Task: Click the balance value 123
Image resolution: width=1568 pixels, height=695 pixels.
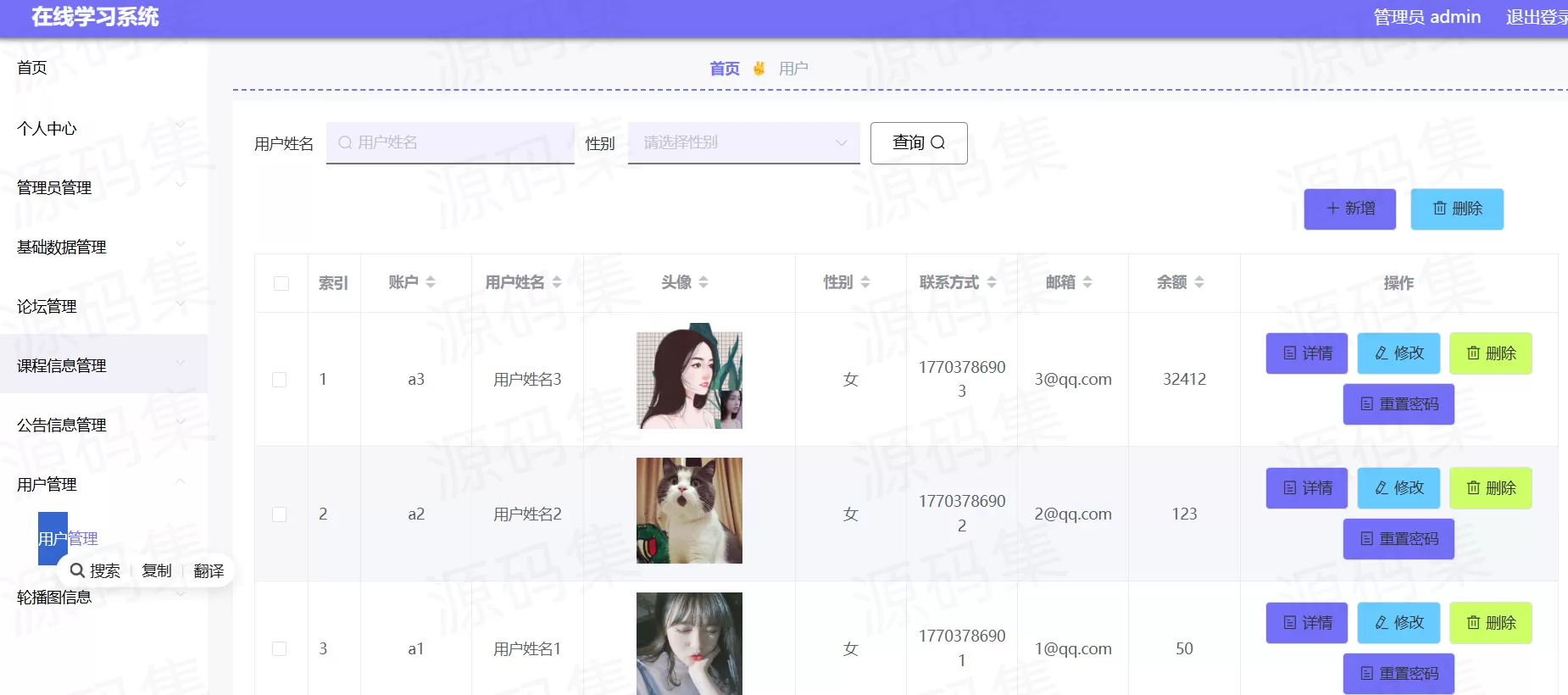Action: (x=1184, y=514)
